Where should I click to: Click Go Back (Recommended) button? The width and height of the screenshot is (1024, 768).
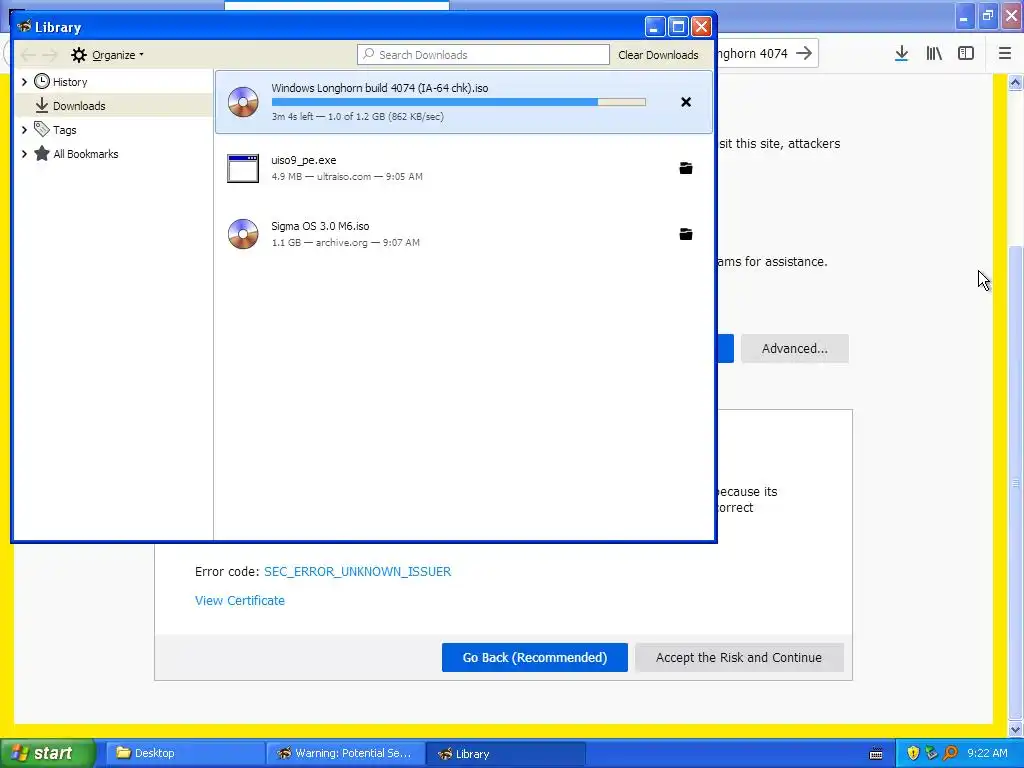(535, 658)
